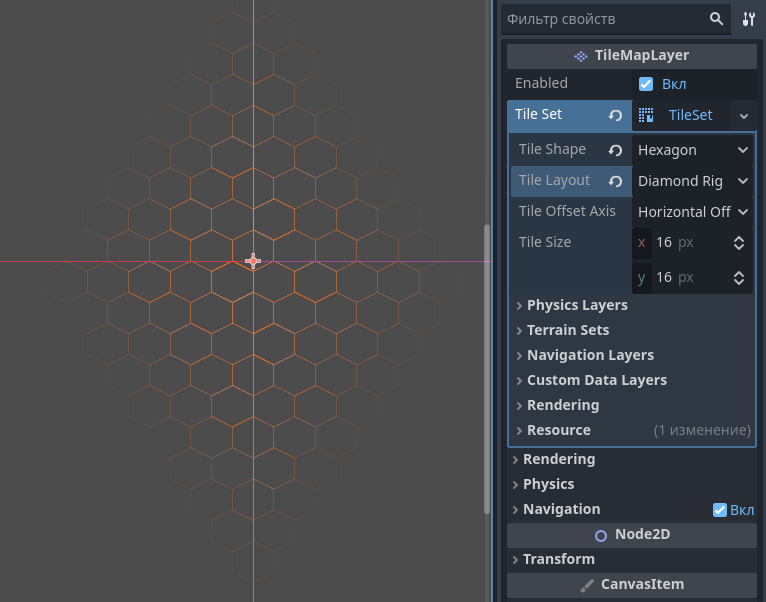The image size is (766, 602).
Task: Open the Tile Layout Diamond dropdown
Action: point(693,181)
